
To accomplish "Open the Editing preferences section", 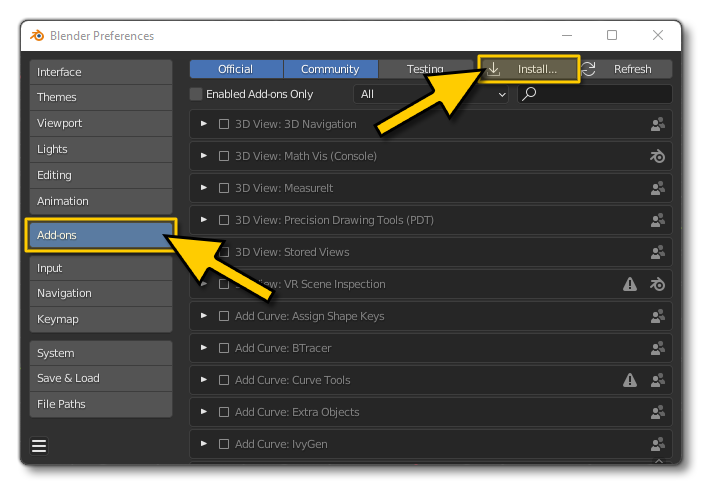I will [101, 175].
